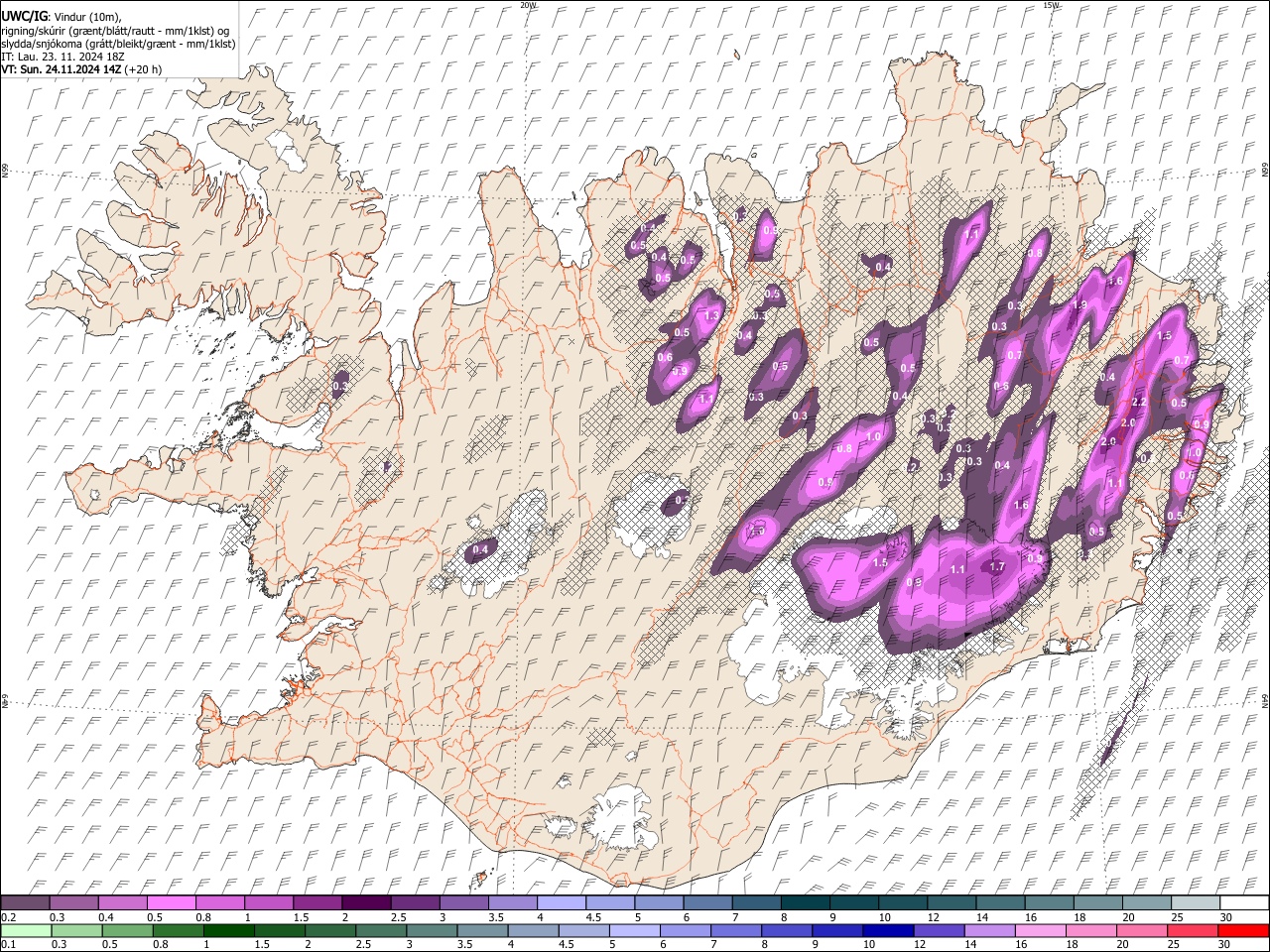Select the 1.3 precipitation value on the map
The image size is (1270, 952).
tap(711, 316)
